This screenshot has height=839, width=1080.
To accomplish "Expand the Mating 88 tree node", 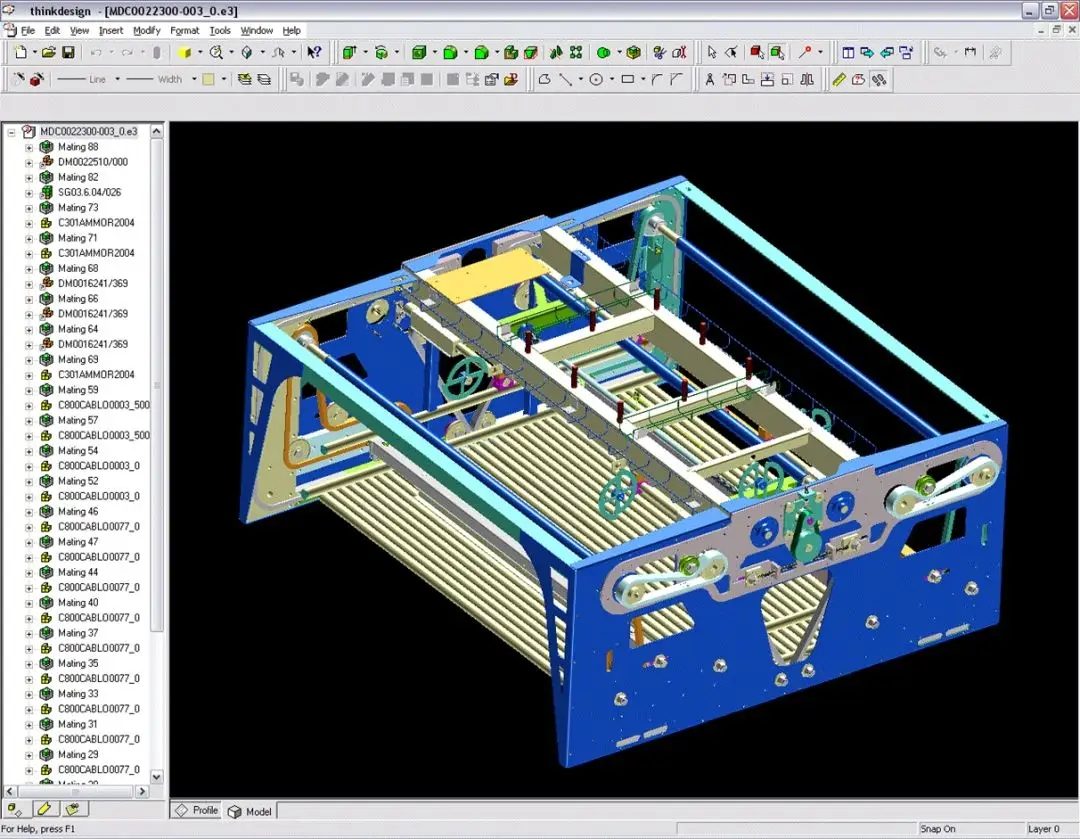I will pos(29,147).
